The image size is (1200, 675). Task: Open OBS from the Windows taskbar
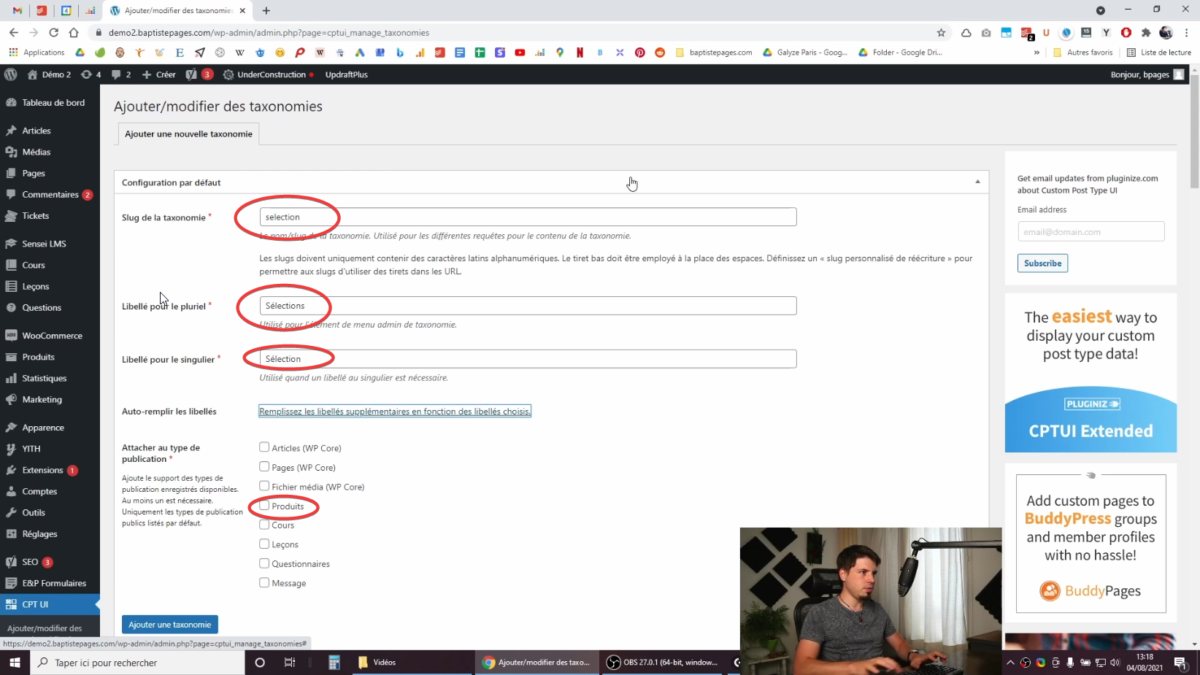(665, 662)
